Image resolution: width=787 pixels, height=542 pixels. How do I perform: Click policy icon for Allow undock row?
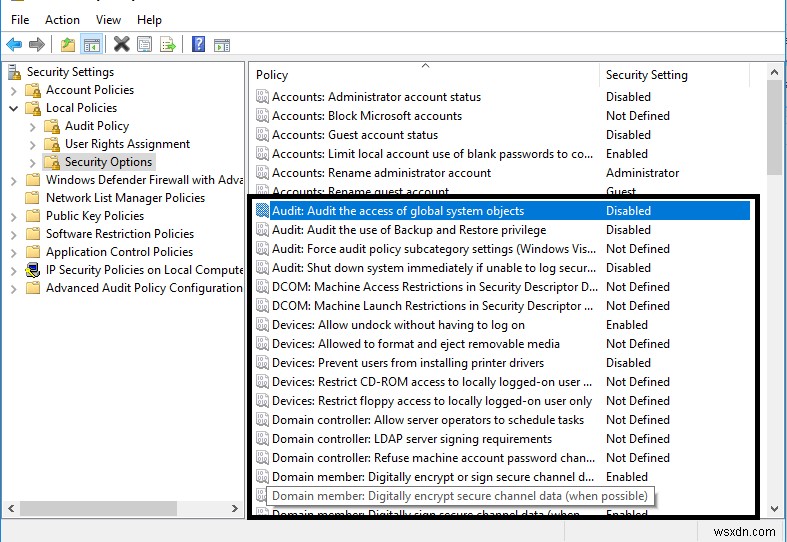pos(262,325)
